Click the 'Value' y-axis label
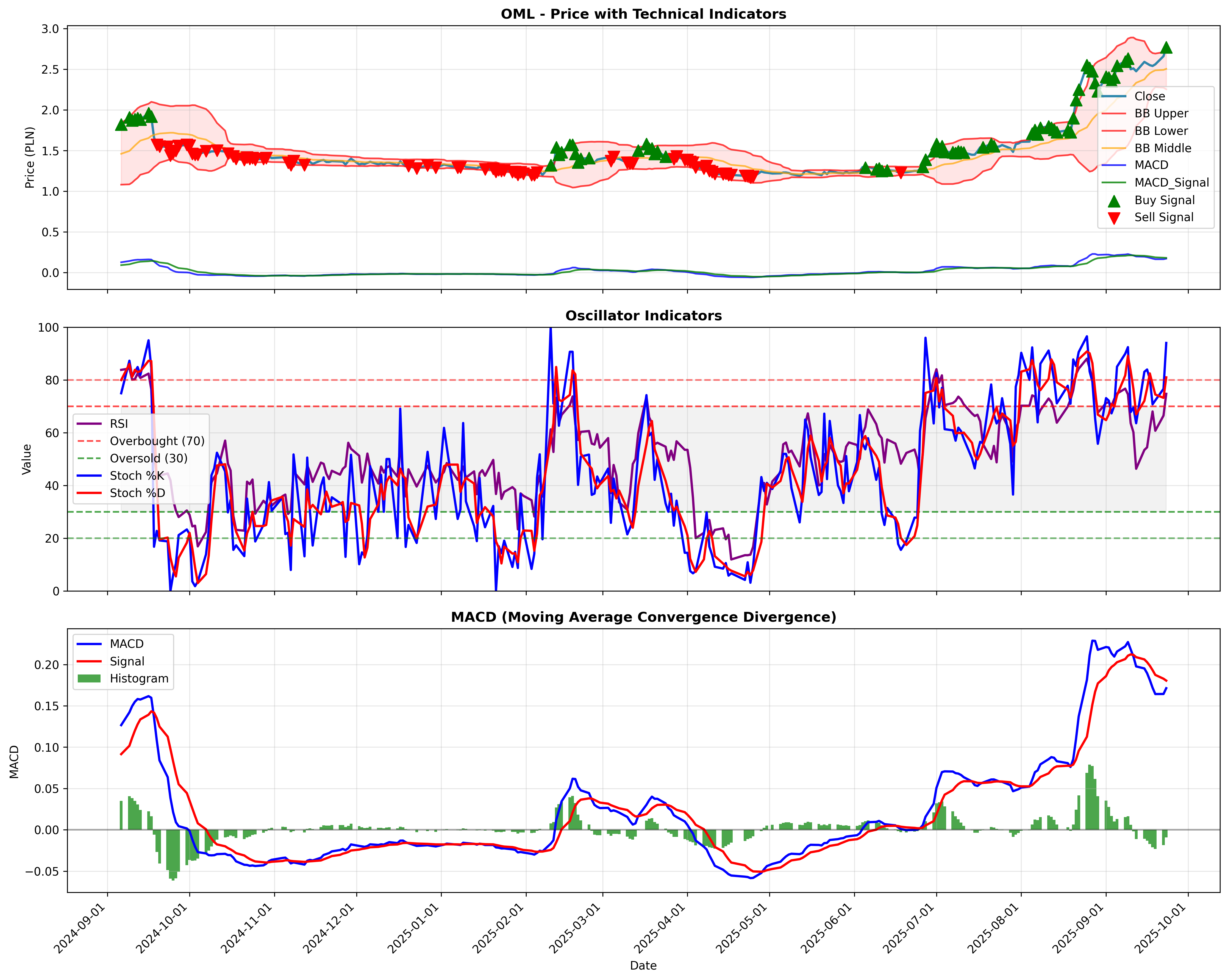Image resolution: width=1228 pixels, height=980 pixels. [x=26, y=459]
